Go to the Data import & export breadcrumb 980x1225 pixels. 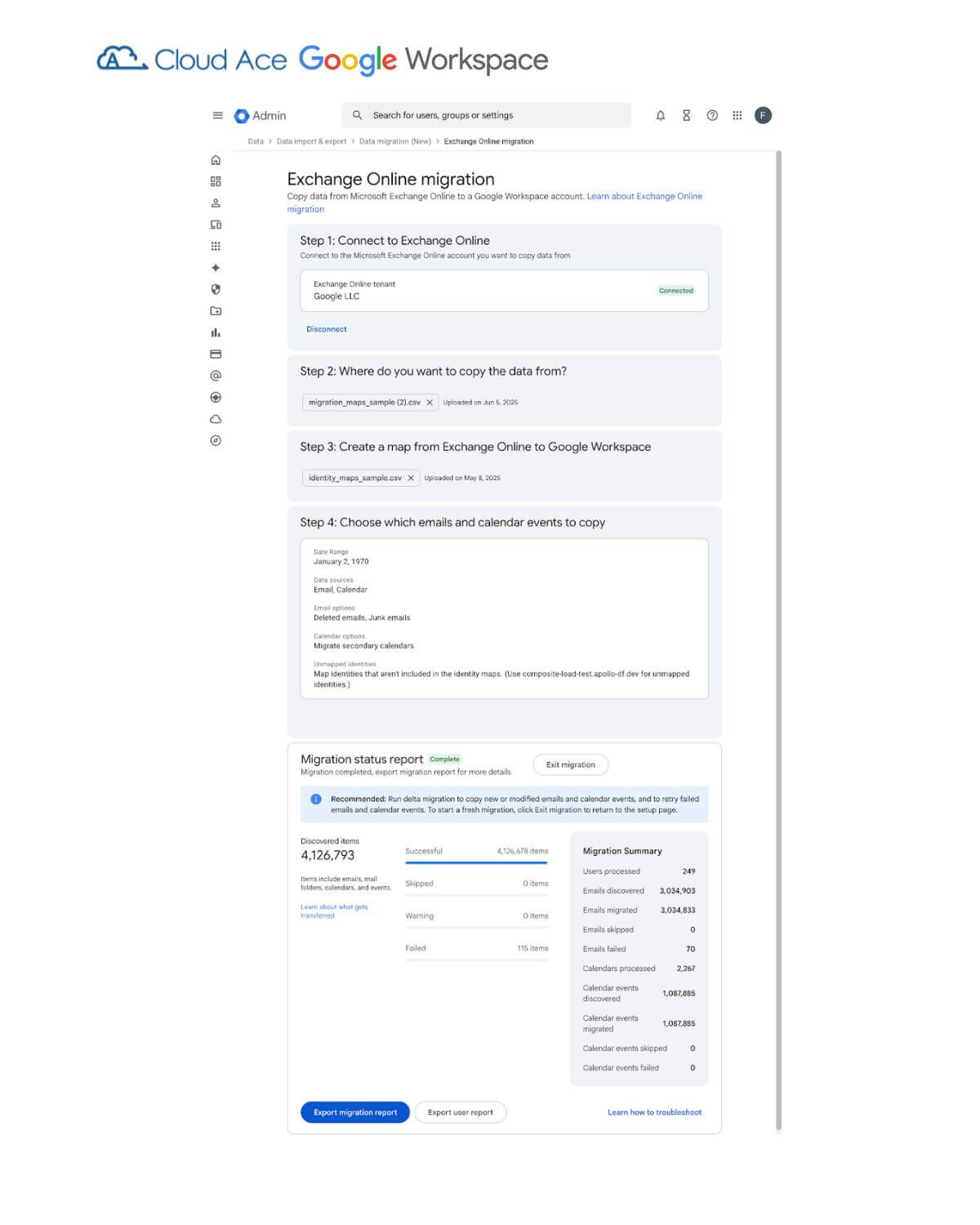click(x=311, y=141)
